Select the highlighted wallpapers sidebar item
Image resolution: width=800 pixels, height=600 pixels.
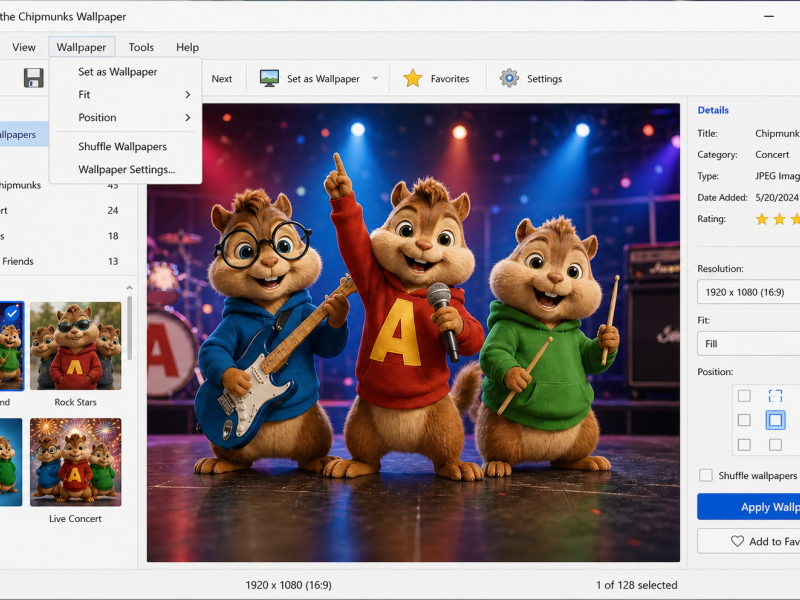(24, 134)
